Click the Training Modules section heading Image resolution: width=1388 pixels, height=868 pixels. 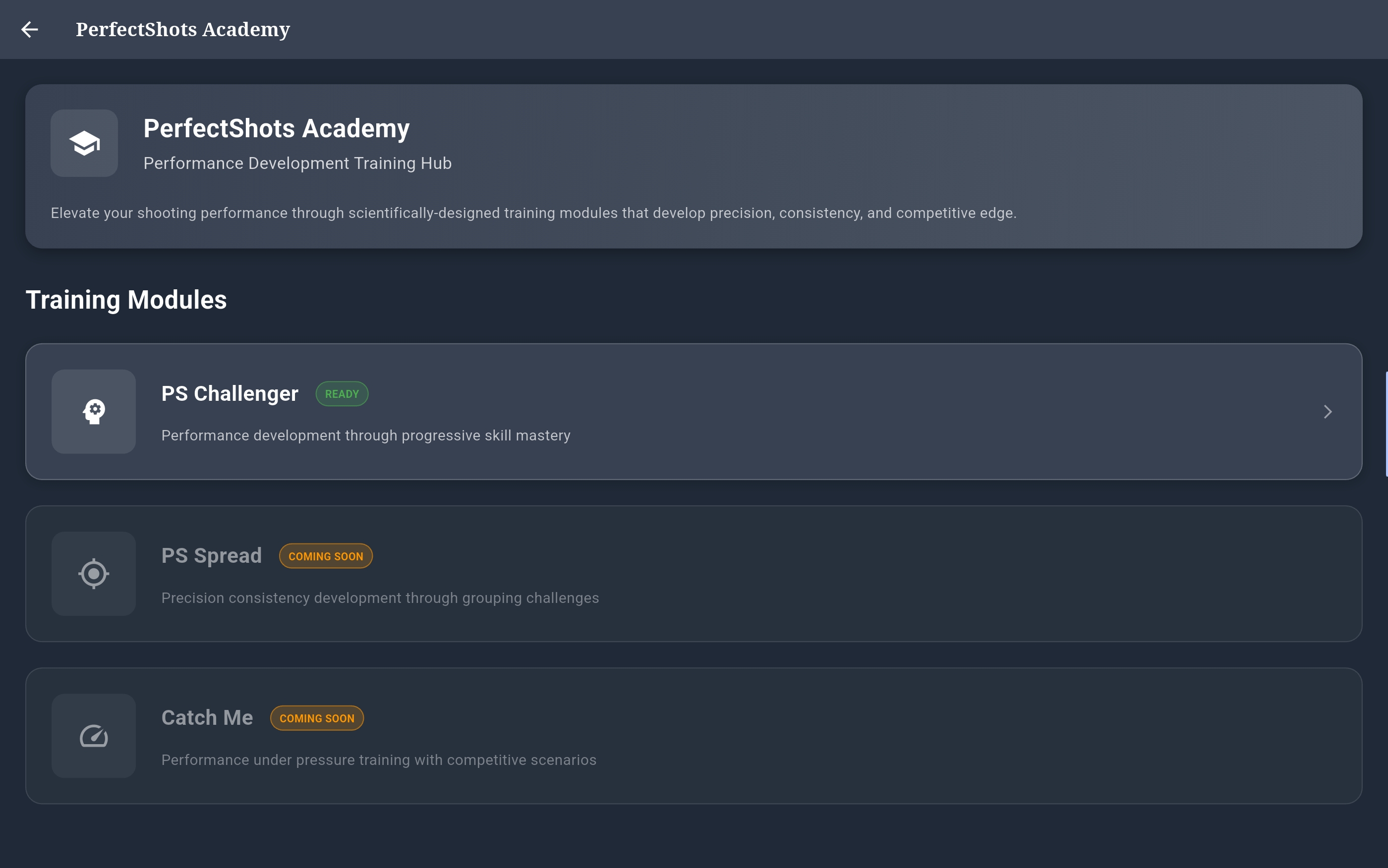pos(126,300)
